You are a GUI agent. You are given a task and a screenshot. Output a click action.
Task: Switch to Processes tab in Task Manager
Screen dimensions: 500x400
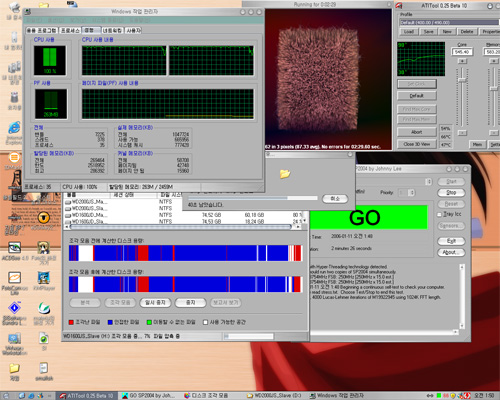pos(70,30)
